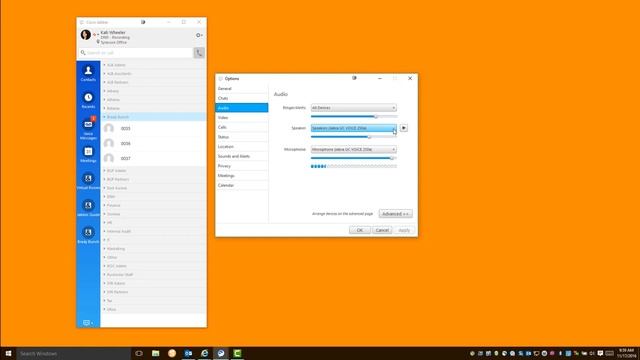
Task: Open the Ringer/Alerts device dropdown
Action: pyautogui.click(x=353, y=108)
